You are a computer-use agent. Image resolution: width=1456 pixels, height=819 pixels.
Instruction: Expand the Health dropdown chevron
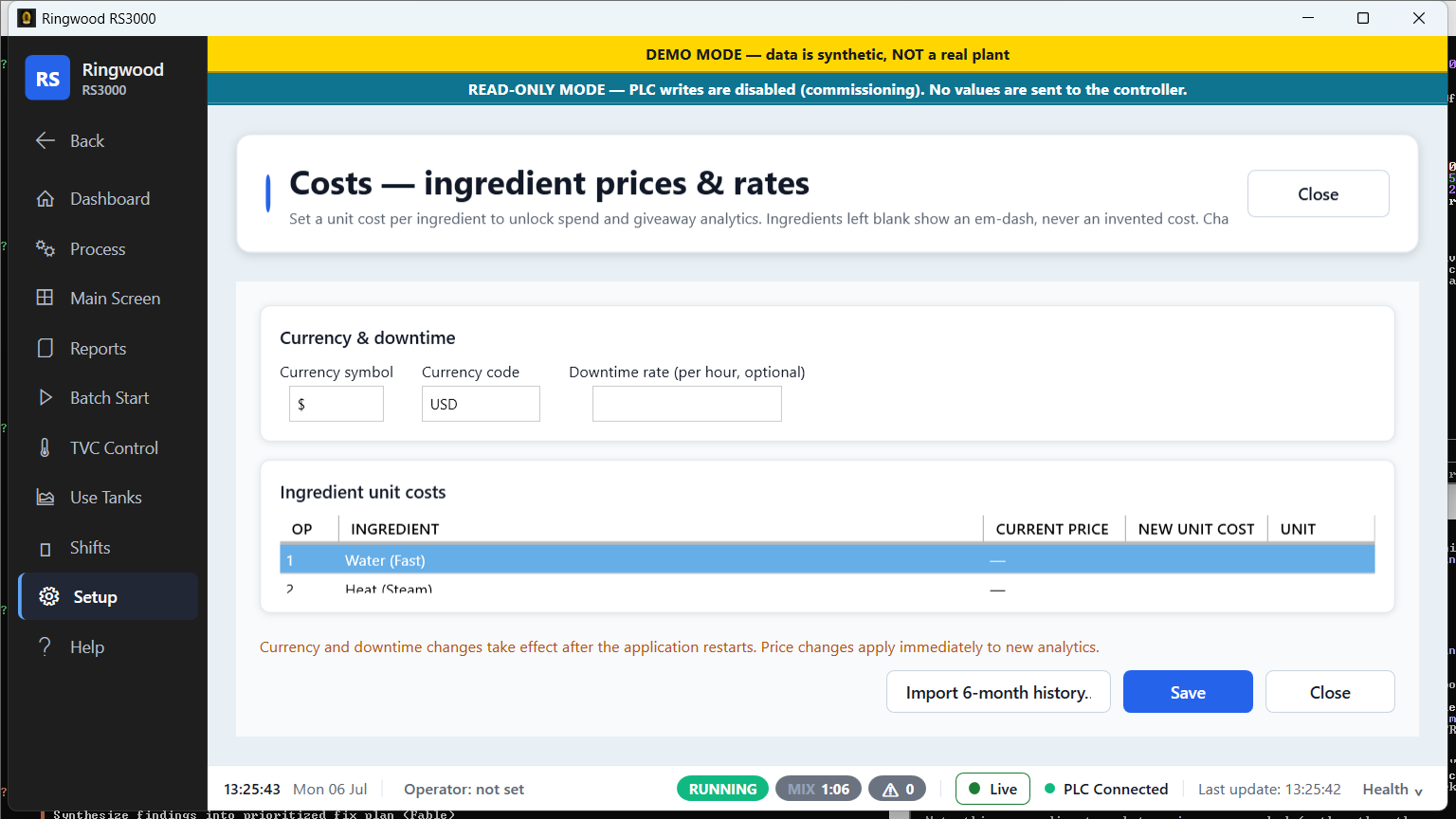(1419, 791)
